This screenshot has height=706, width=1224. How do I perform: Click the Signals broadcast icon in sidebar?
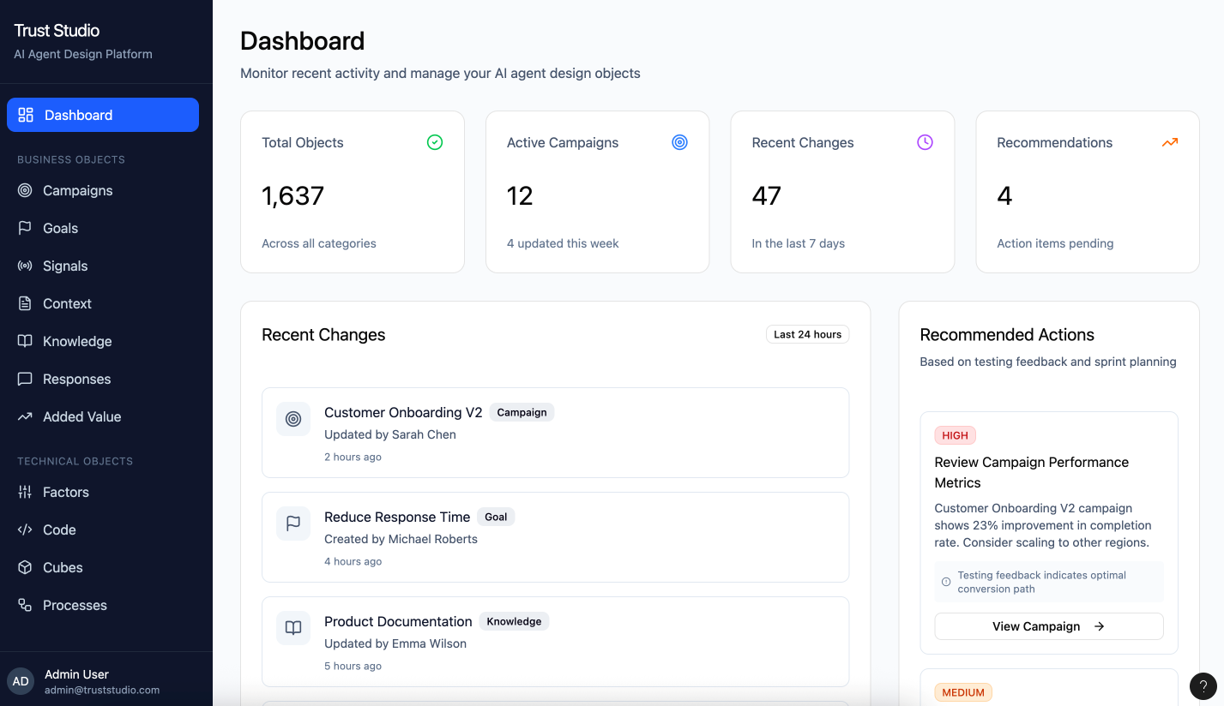[x=25, y=266]
